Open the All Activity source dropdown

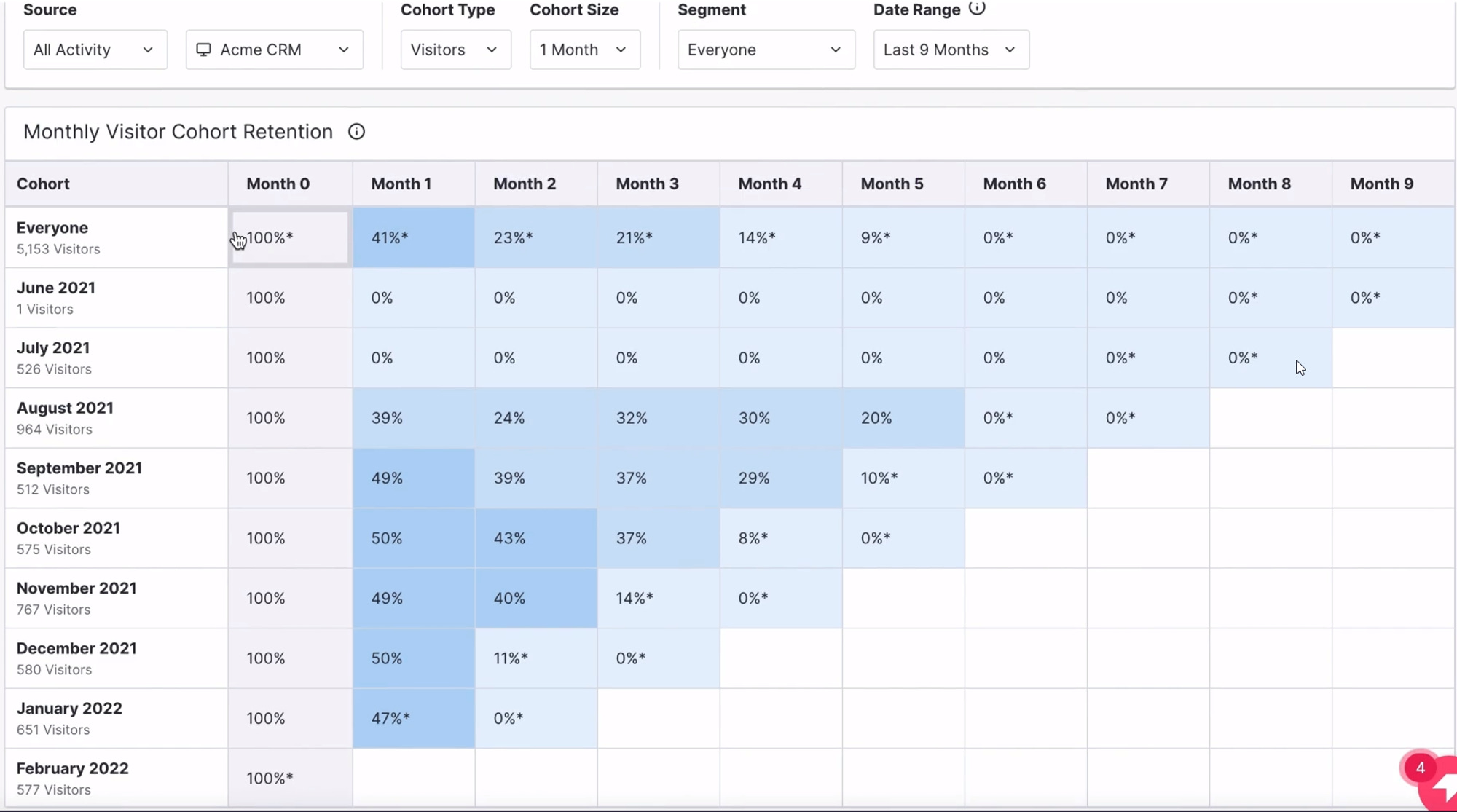(x=95, y=50)
